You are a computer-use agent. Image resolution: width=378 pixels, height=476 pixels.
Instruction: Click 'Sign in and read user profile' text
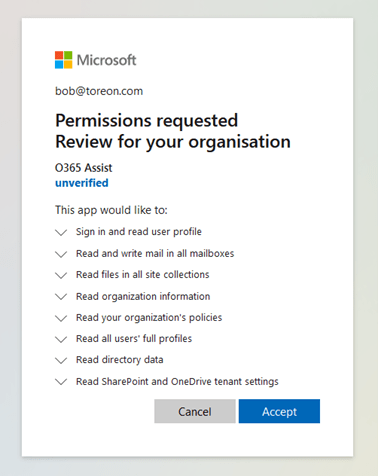click(139, 232)
